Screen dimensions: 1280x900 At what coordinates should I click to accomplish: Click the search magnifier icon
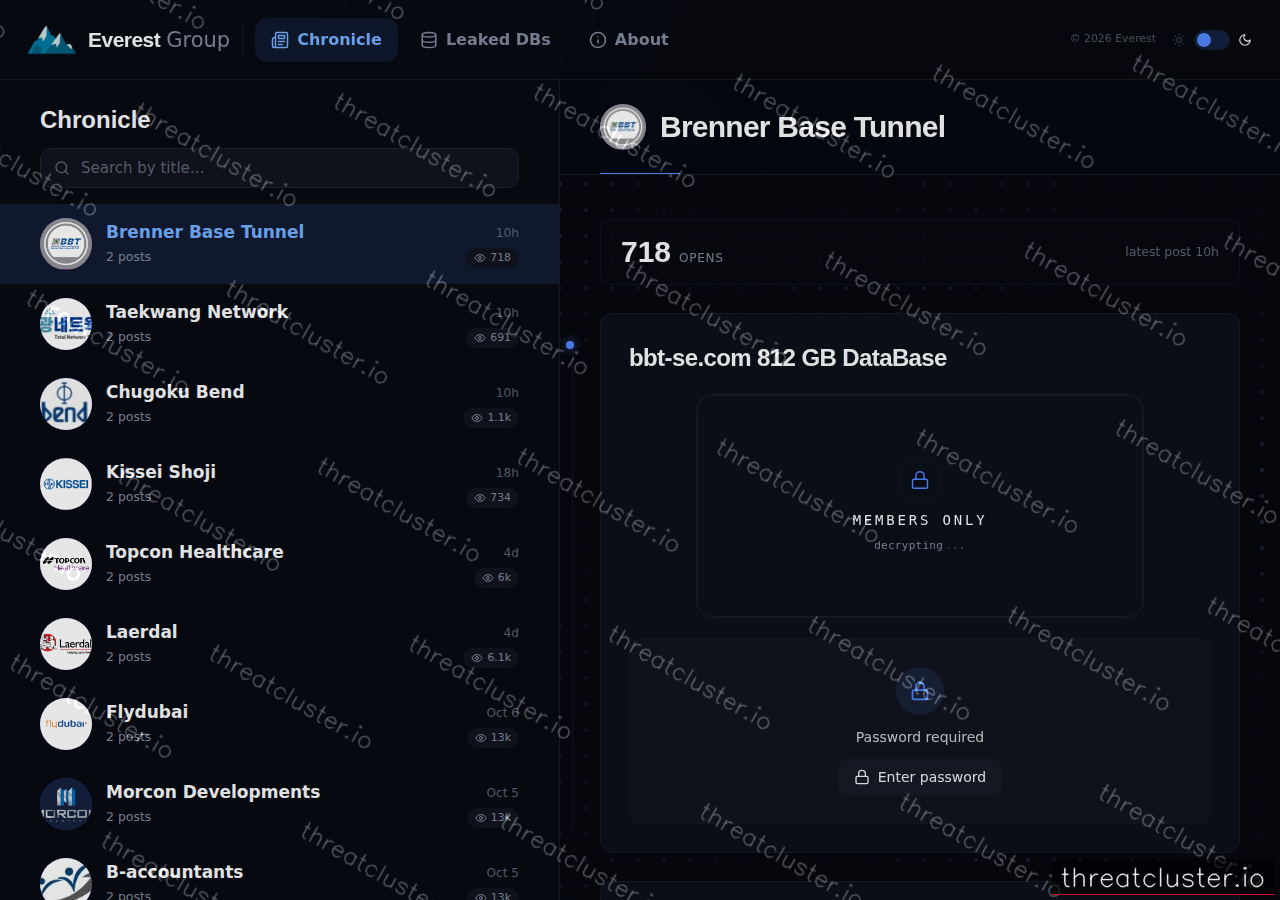[62, 168]
